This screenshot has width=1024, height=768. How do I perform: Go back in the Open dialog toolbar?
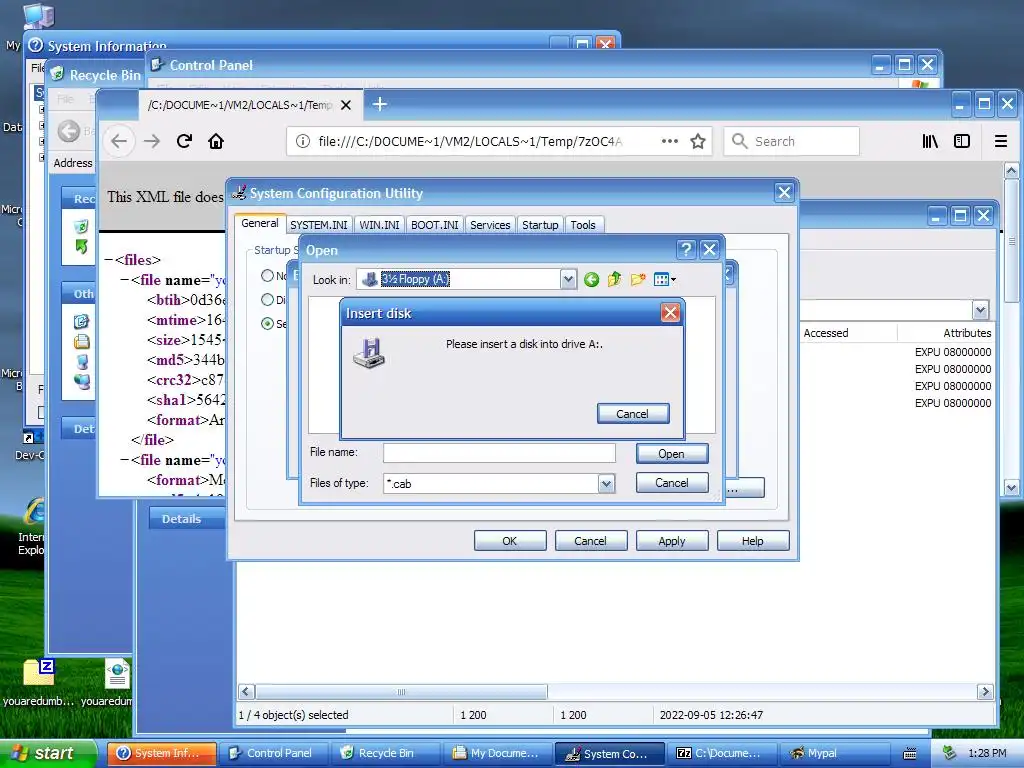tap(591, 280)
